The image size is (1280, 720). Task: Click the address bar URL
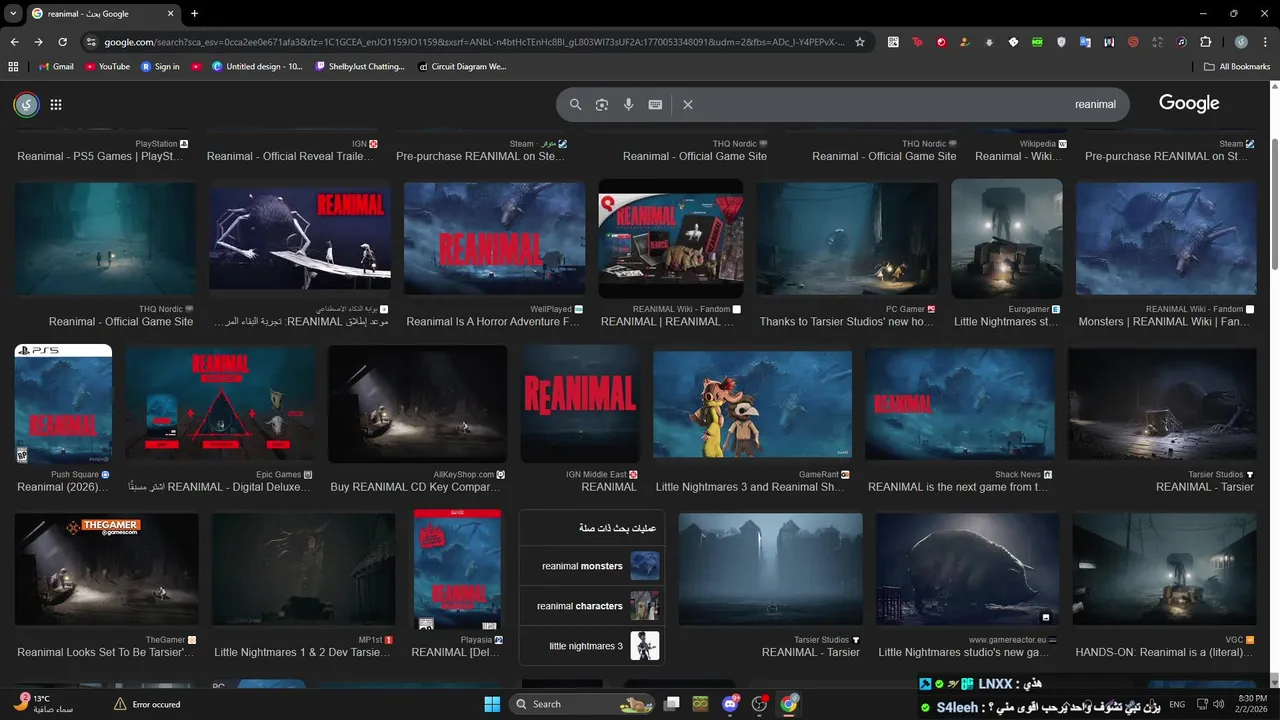474,42
